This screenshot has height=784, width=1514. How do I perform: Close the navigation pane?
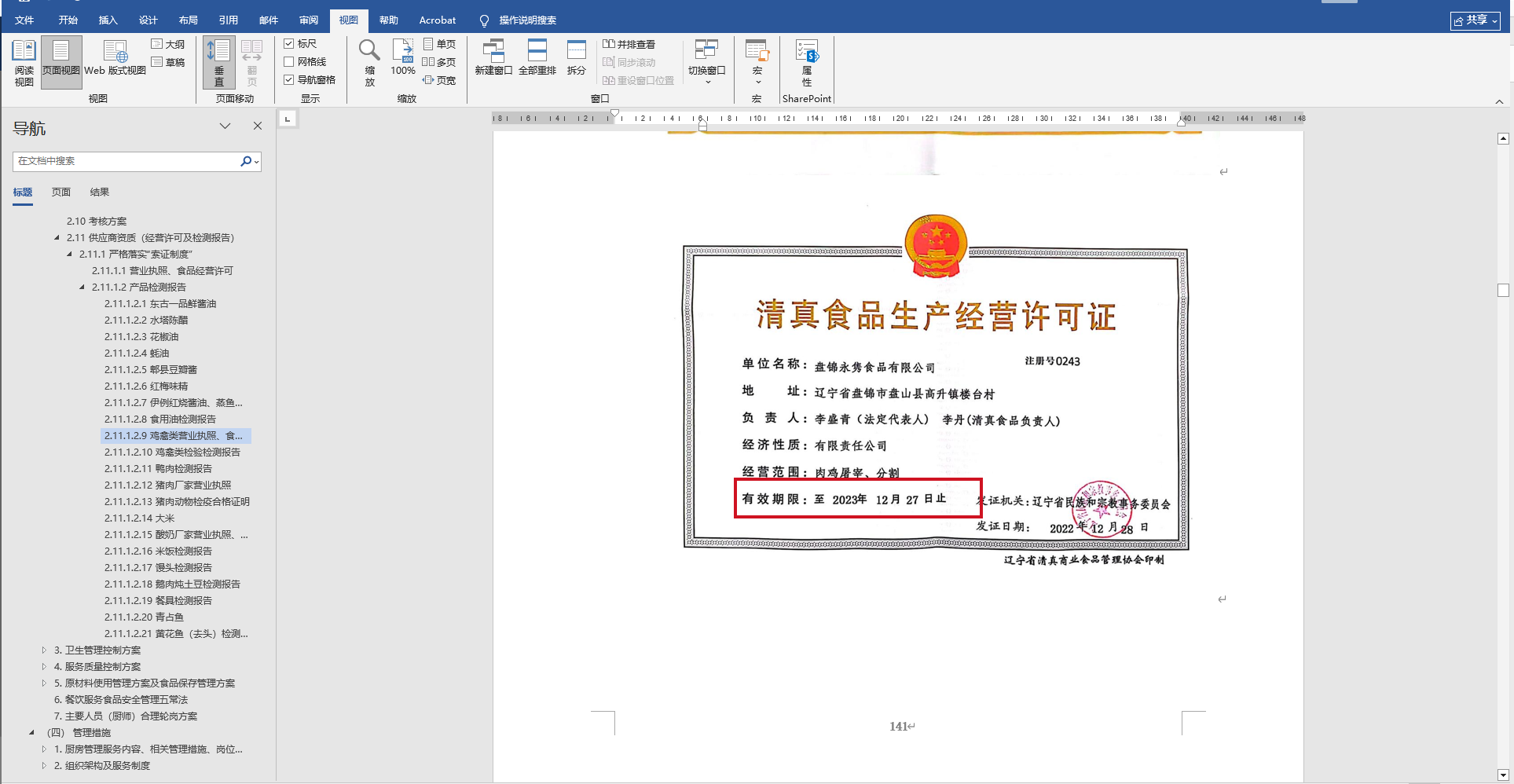(257, 126)
